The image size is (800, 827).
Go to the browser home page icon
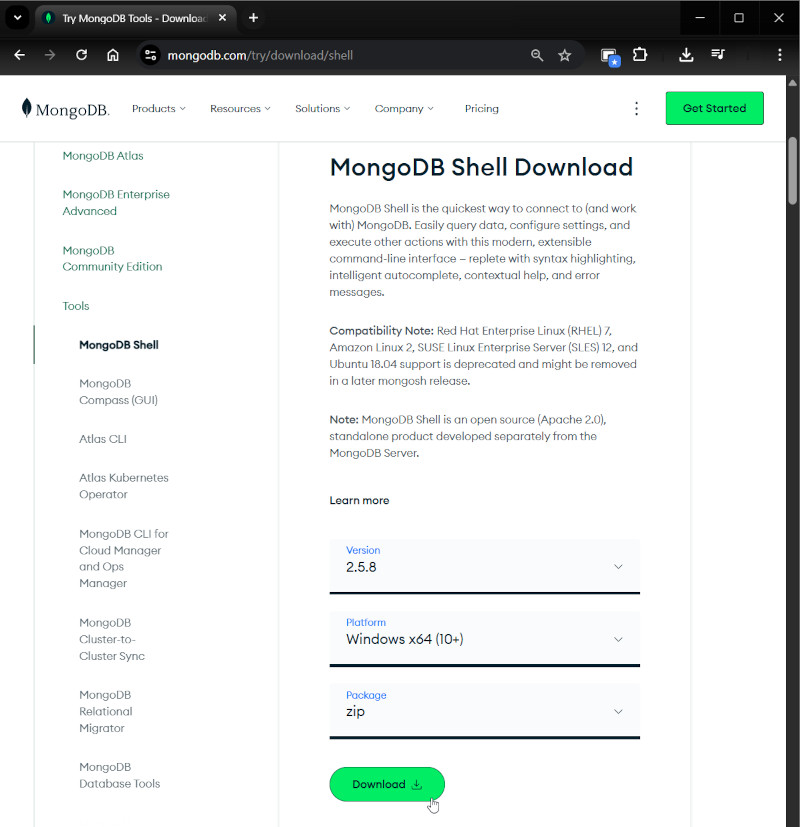[x=113, y=55]
